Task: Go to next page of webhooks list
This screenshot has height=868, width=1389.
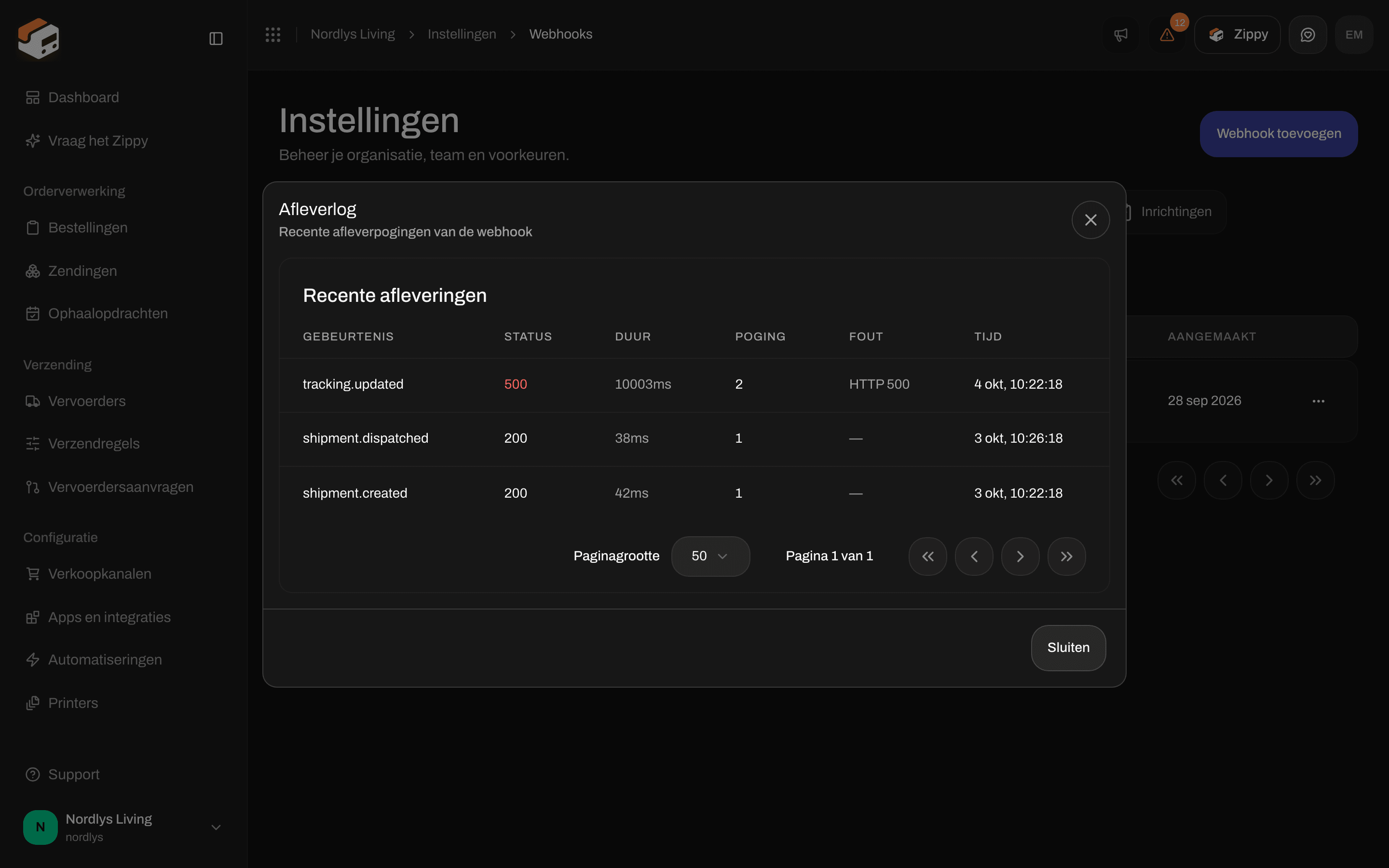Action: click(x=1269, y=480)
